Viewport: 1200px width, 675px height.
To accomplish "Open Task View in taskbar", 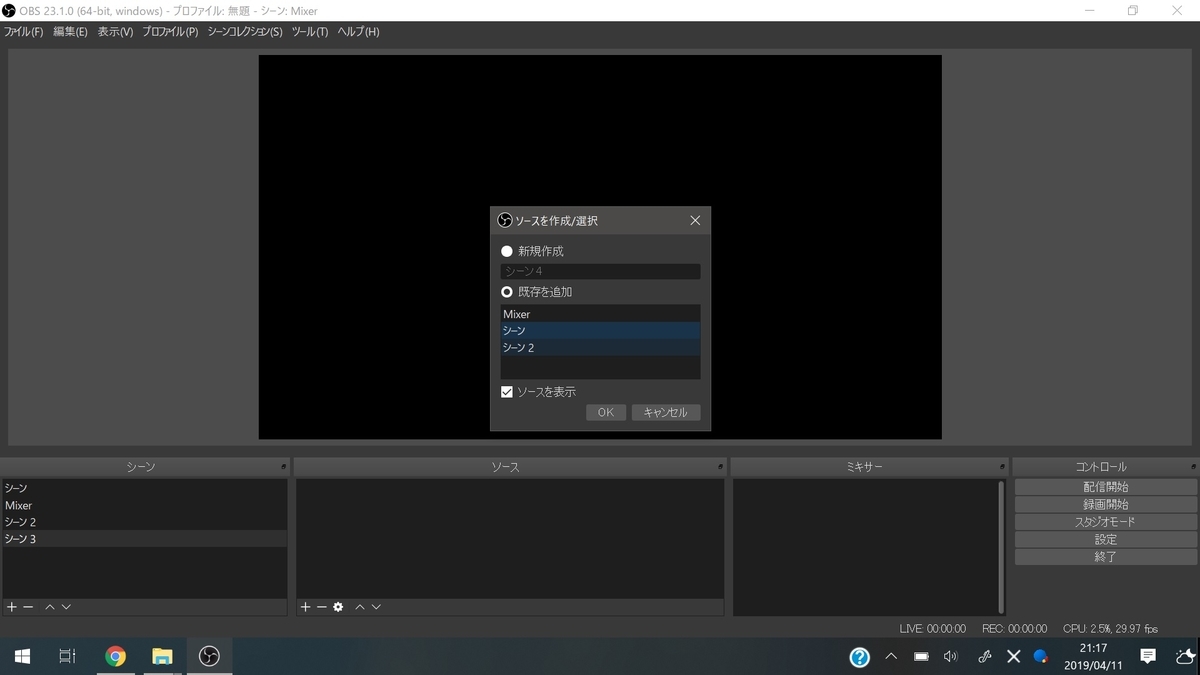I will [x=67, y=656].
